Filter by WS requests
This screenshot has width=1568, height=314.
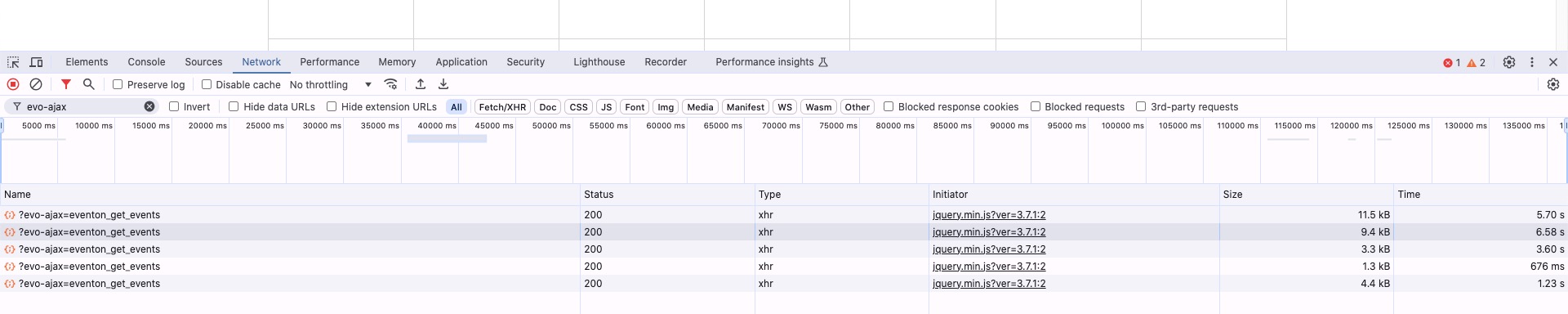pyautogui.click(x=785, y=107)
